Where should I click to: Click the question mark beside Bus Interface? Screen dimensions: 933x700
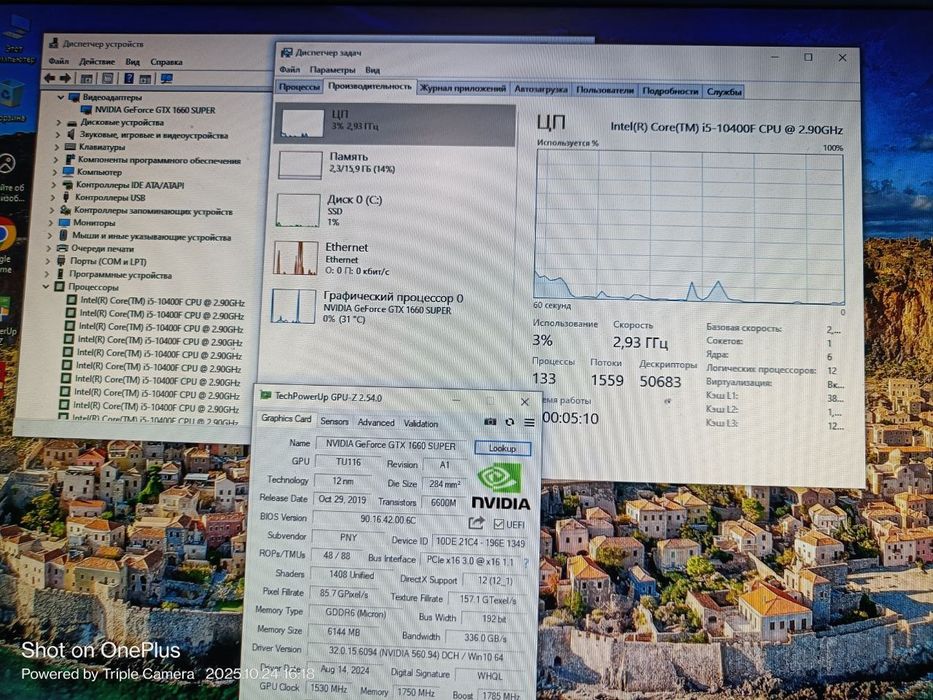click(x=525, y=563)
